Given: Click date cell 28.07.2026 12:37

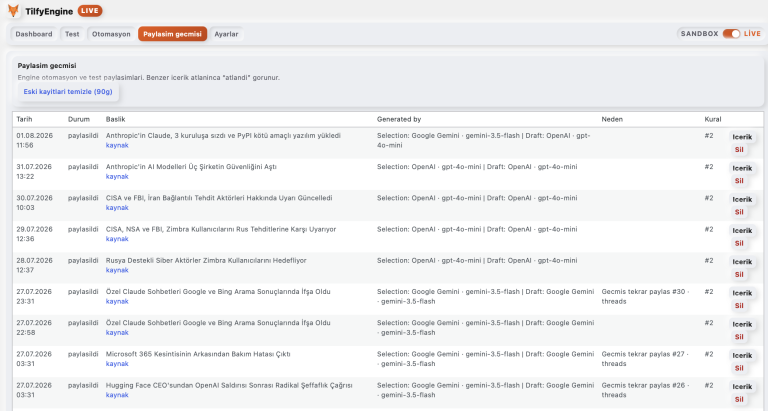Looking at the screenshot, I should (35, 266).
